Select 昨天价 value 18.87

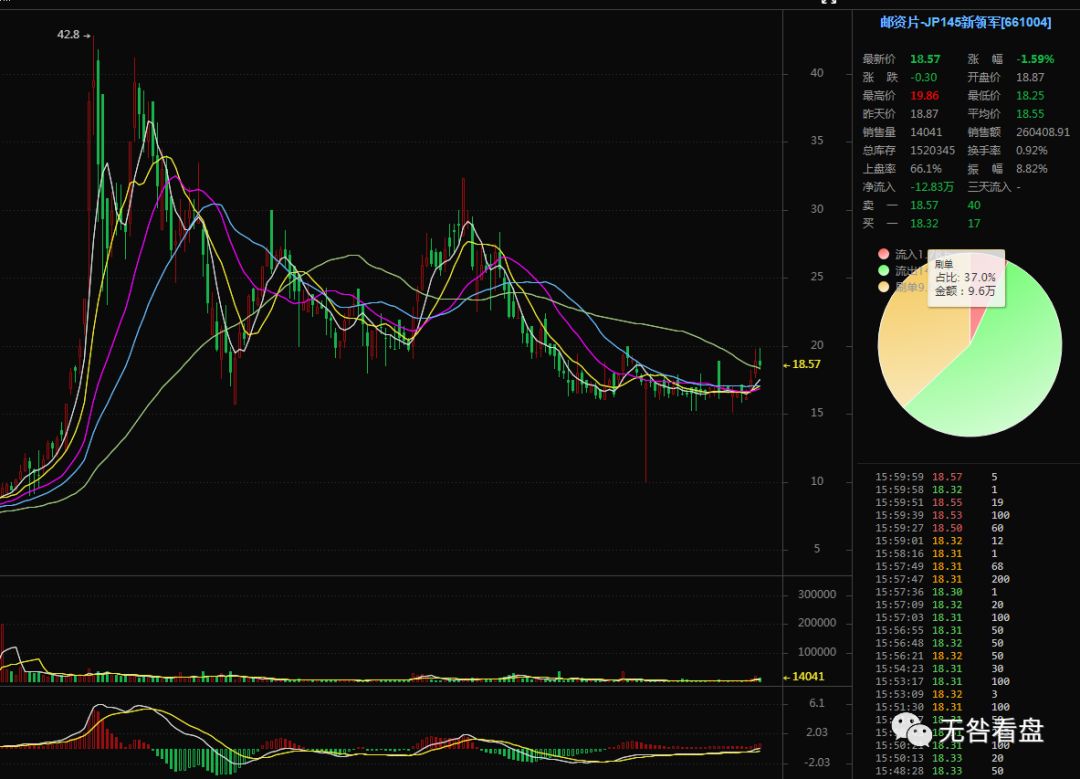(924, 114)
